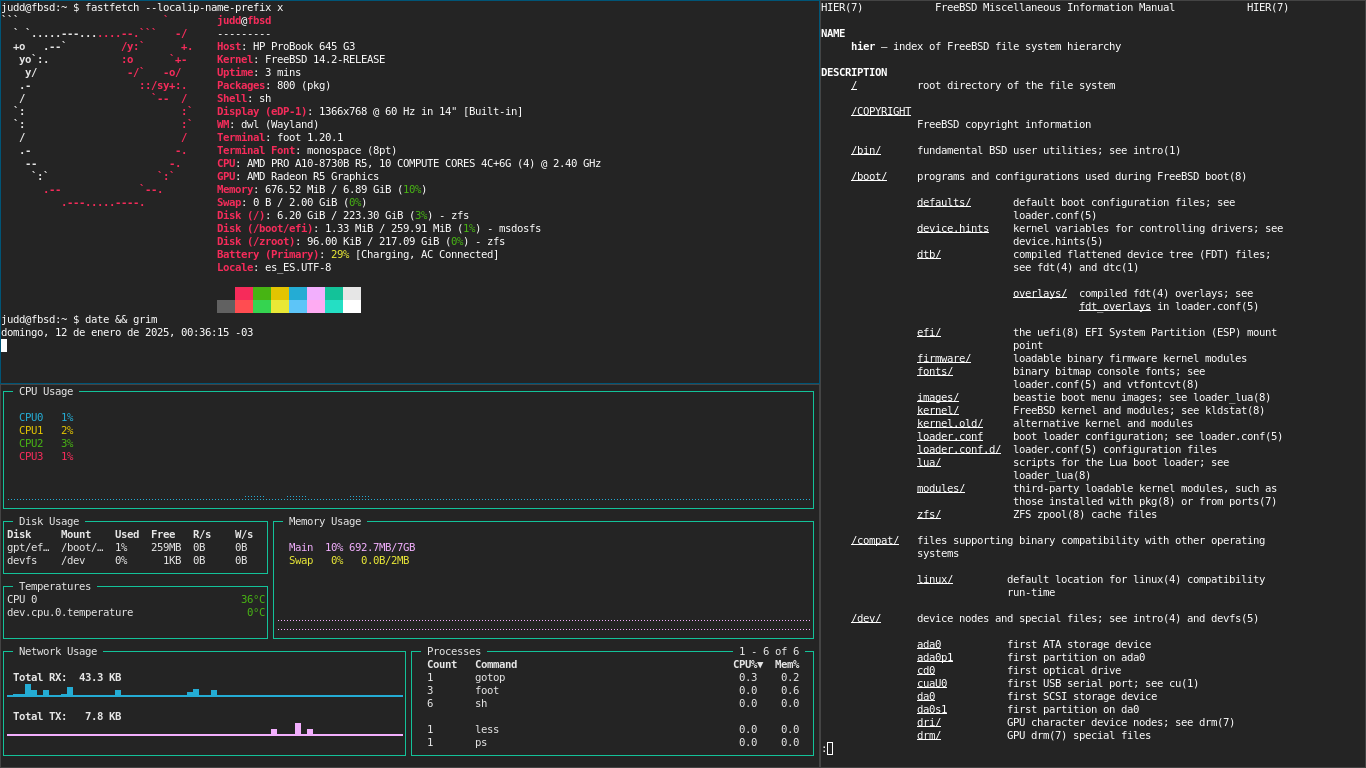
Task: Click the /boot/ entry in hier man page
Action: [x=869, y=176]
